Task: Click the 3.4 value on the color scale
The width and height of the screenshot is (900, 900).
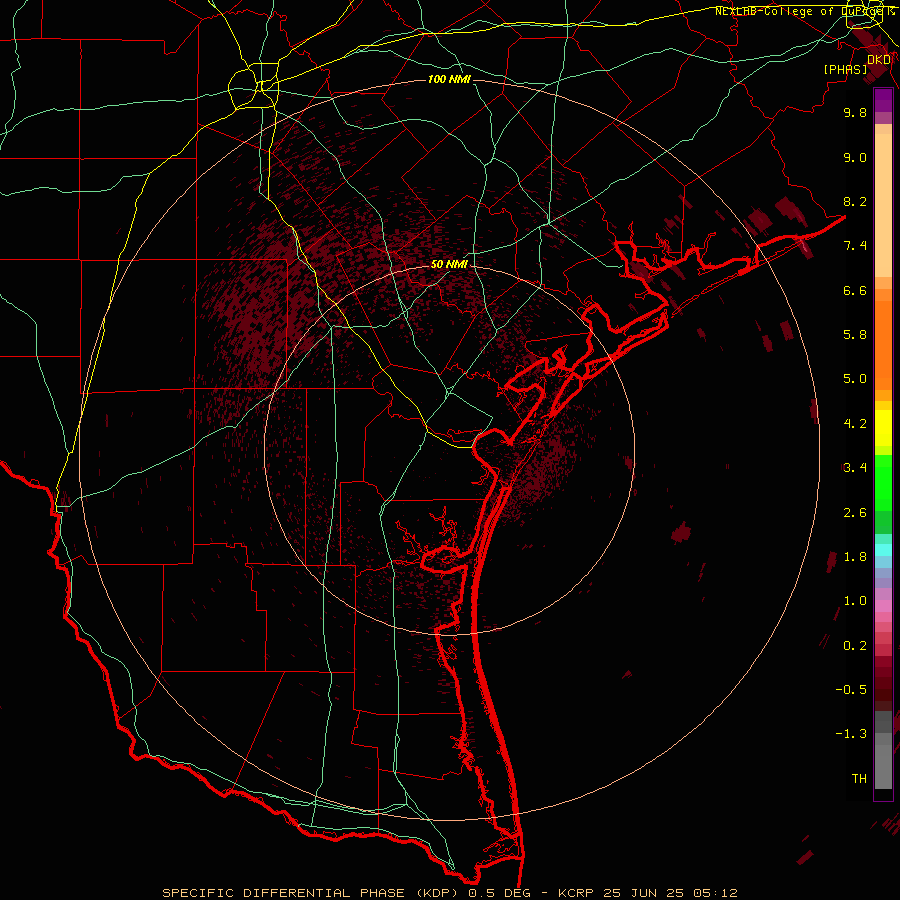Action: [x=855, y=468]
